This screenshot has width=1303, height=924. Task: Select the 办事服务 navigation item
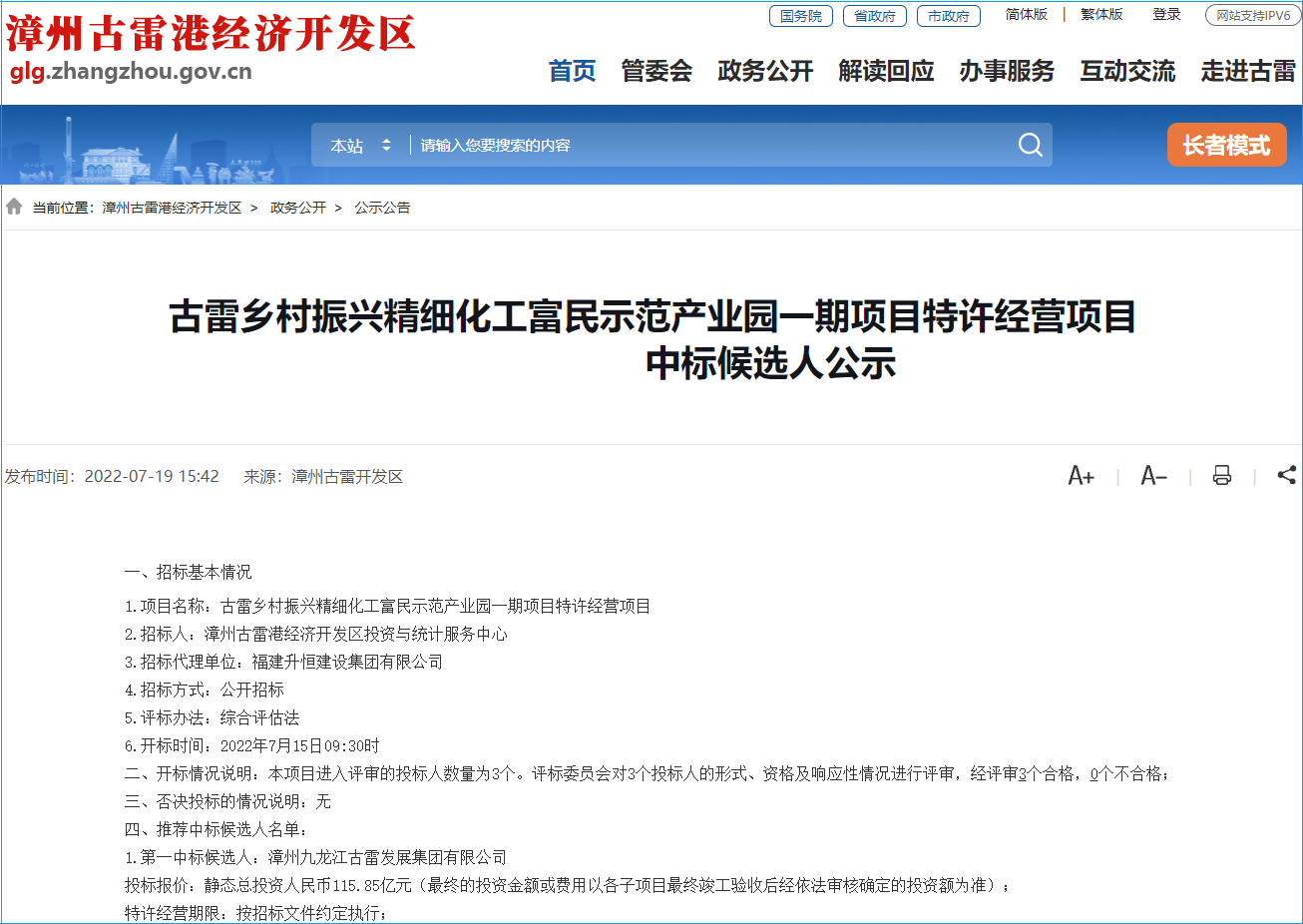pyautogui.click(x=1006, y=72)
